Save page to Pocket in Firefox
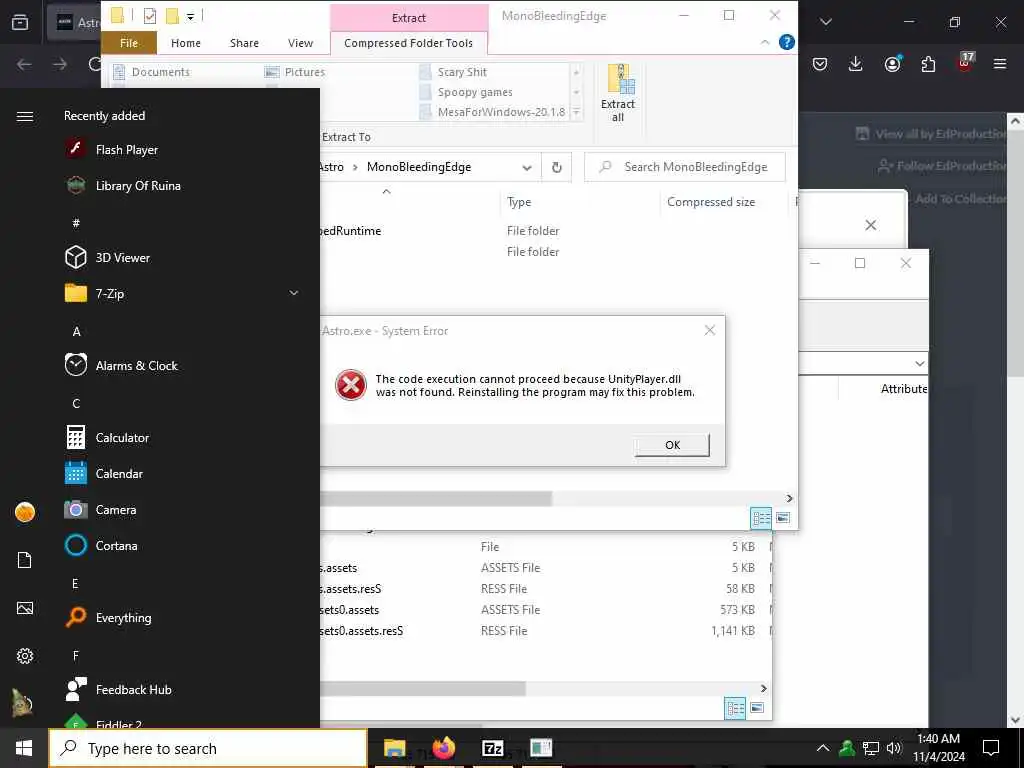 point(820,64)
